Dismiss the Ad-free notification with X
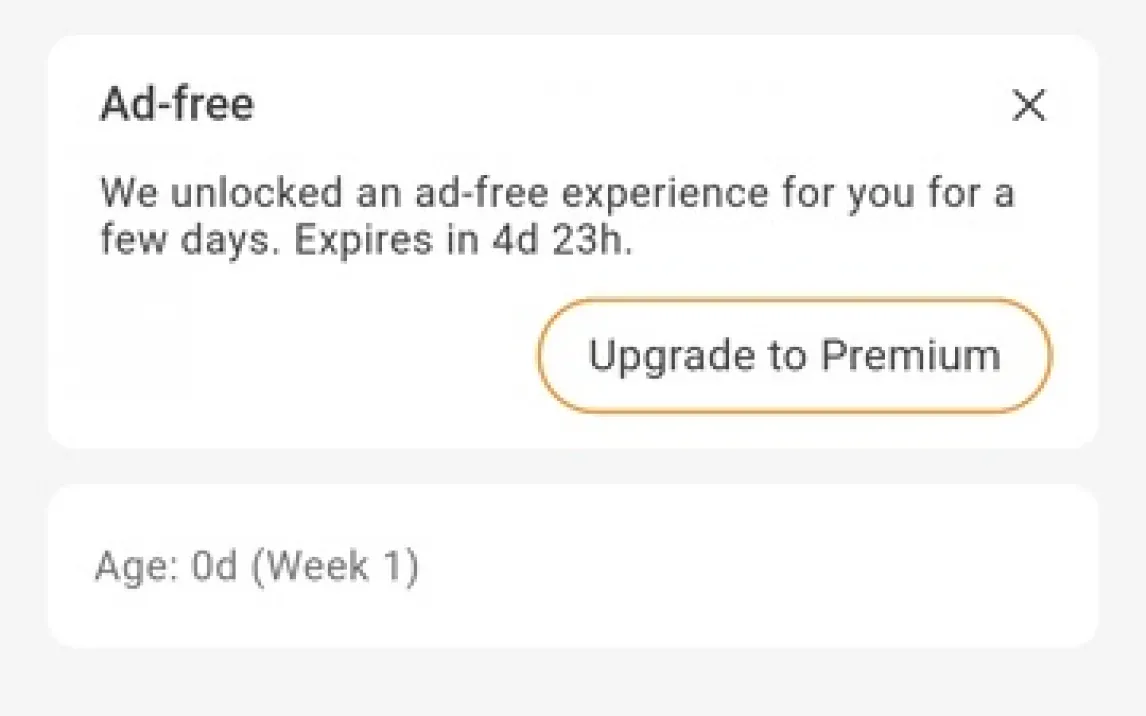Viewport: 1146px width, 716px height. point(1028,105)
